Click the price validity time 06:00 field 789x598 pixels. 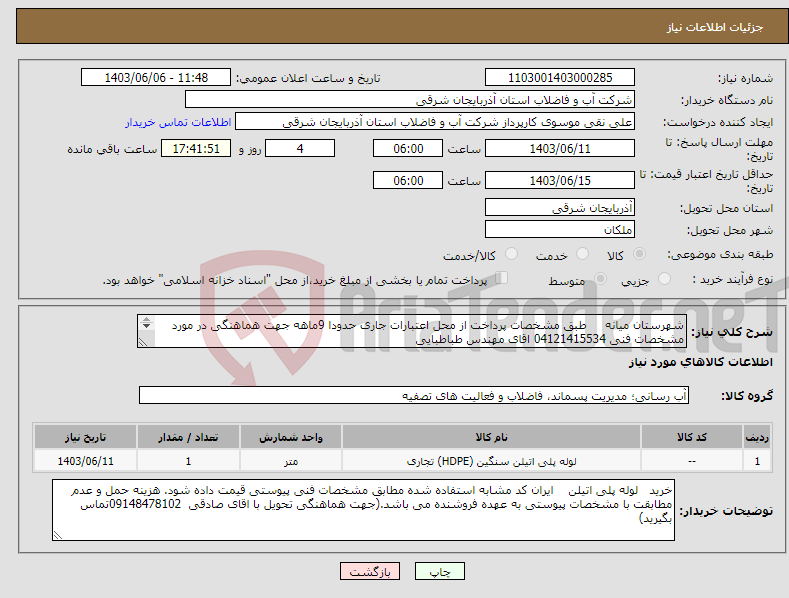(408, 180)
